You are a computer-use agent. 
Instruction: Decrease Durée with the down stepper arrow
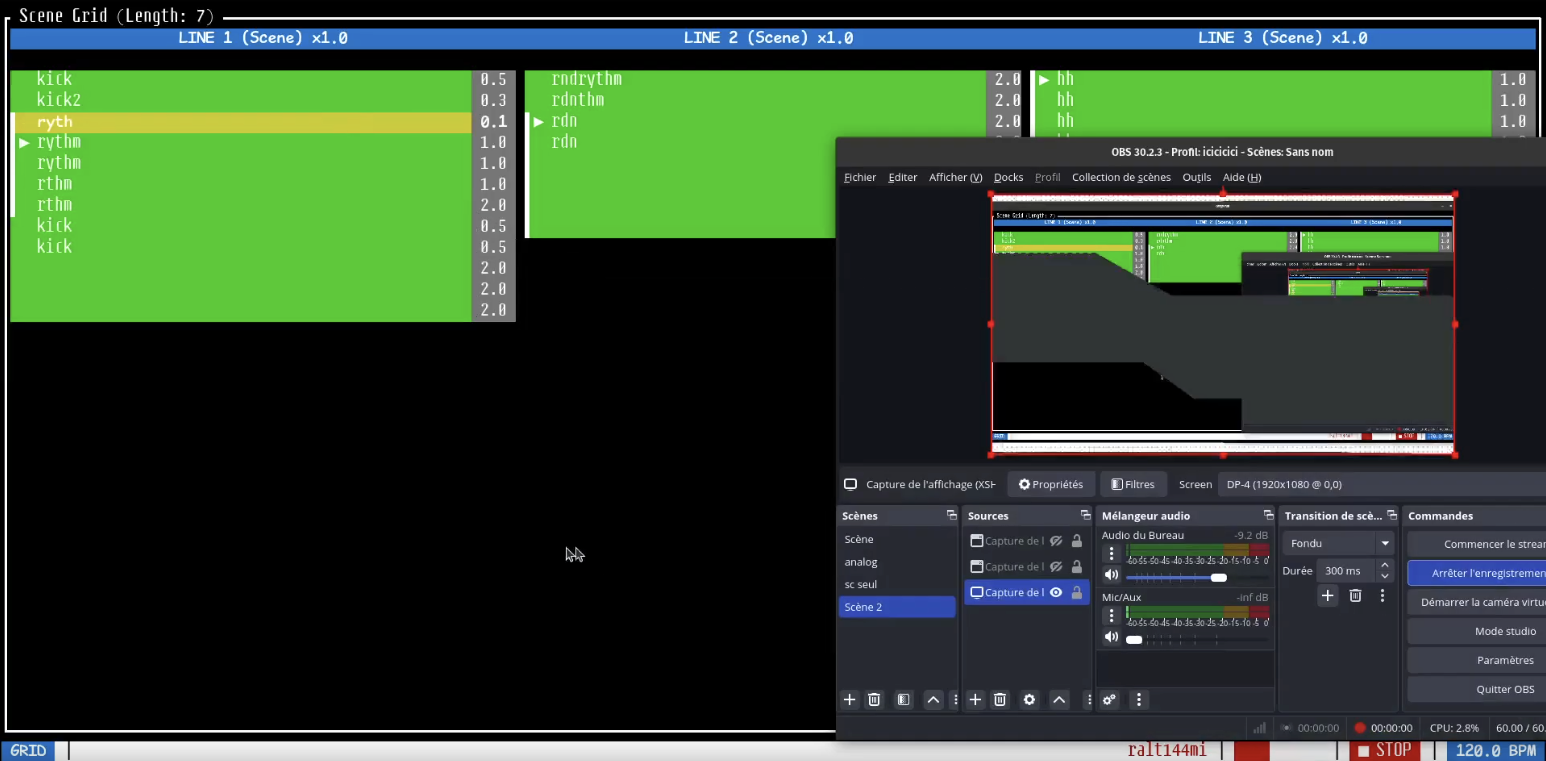tap(1385, 576)
